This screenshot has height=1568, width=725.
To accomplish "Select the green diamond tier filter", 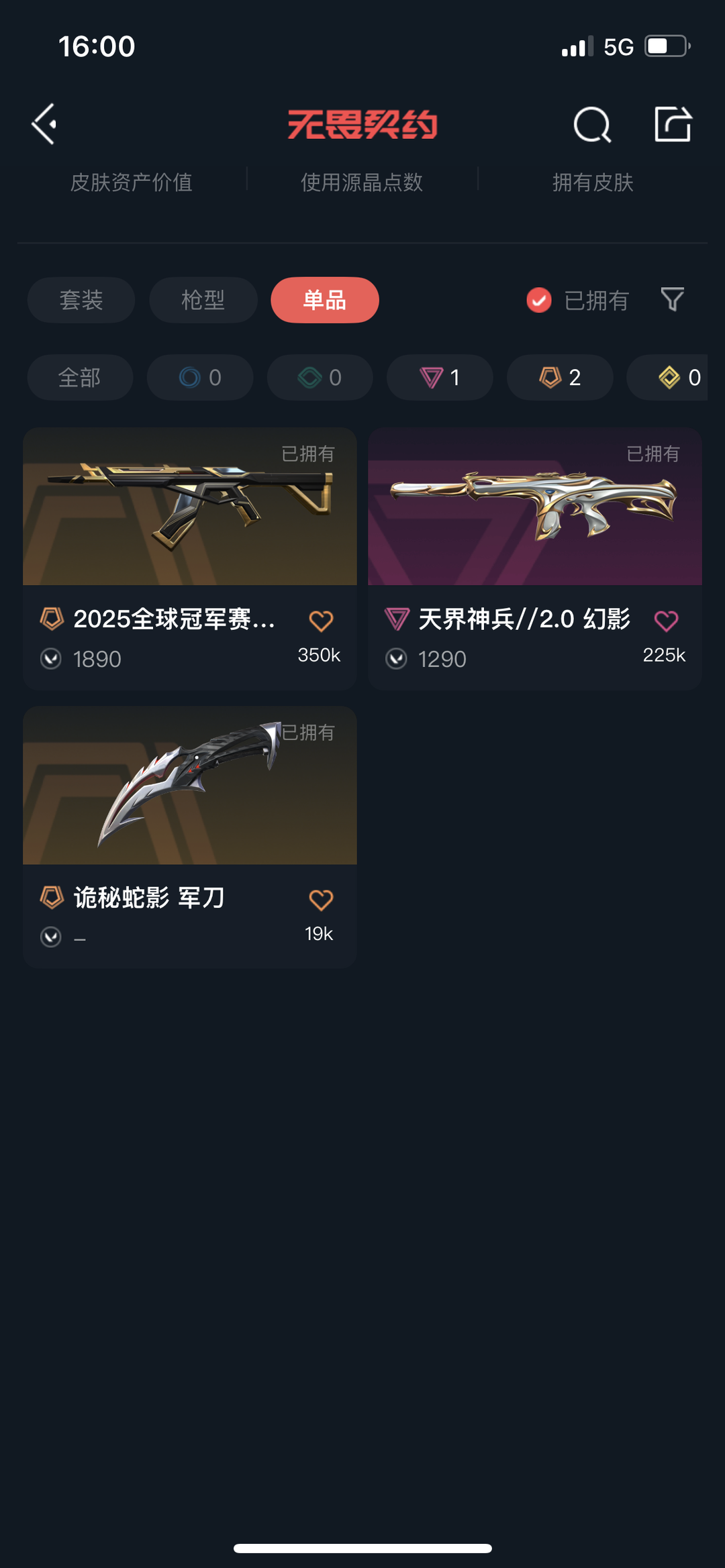I will [x=320, y=378].
